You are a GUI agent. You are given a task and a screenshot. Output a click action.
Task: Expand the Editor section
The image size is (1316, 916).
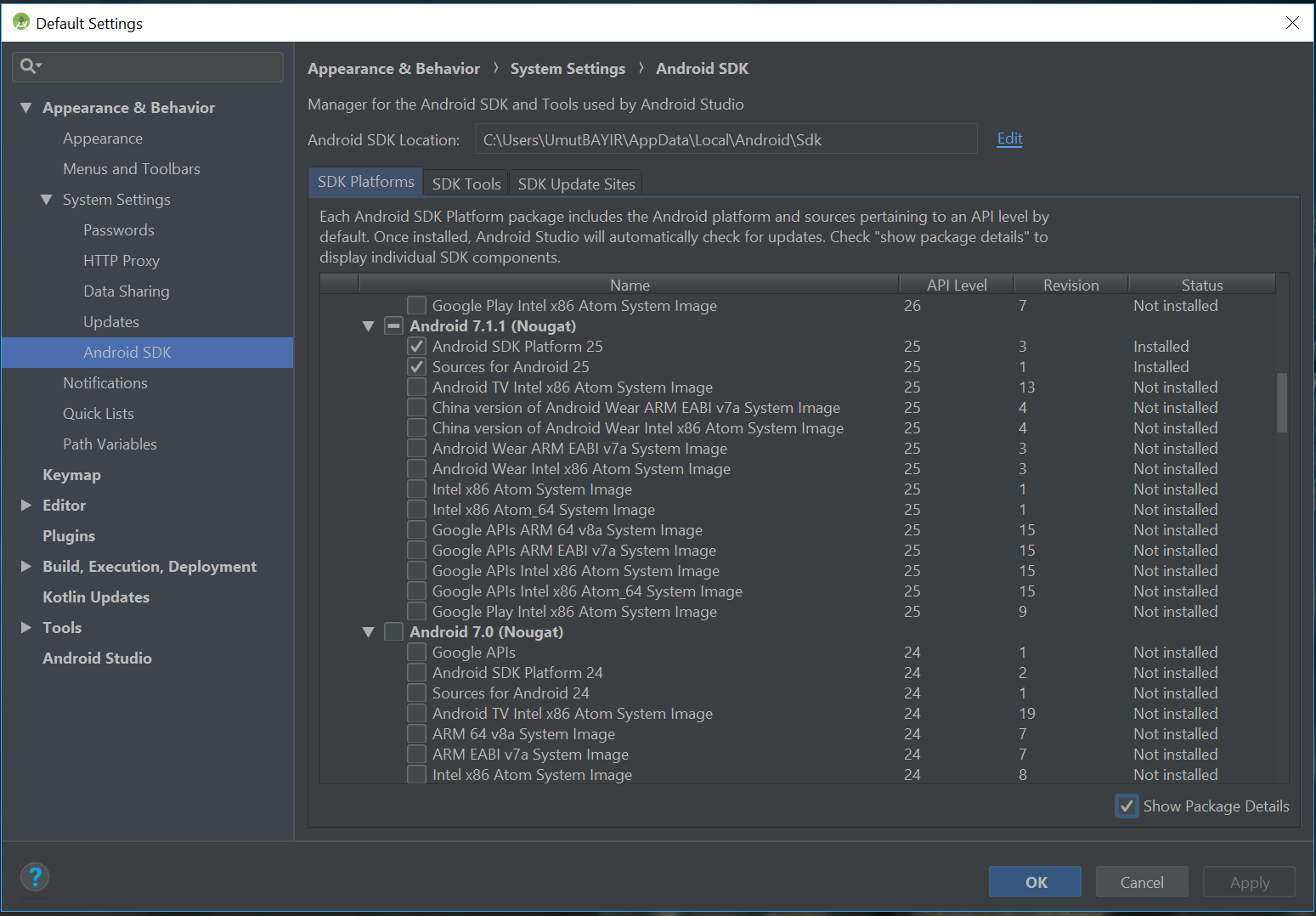pyautogui.click(x=26, y=506)
